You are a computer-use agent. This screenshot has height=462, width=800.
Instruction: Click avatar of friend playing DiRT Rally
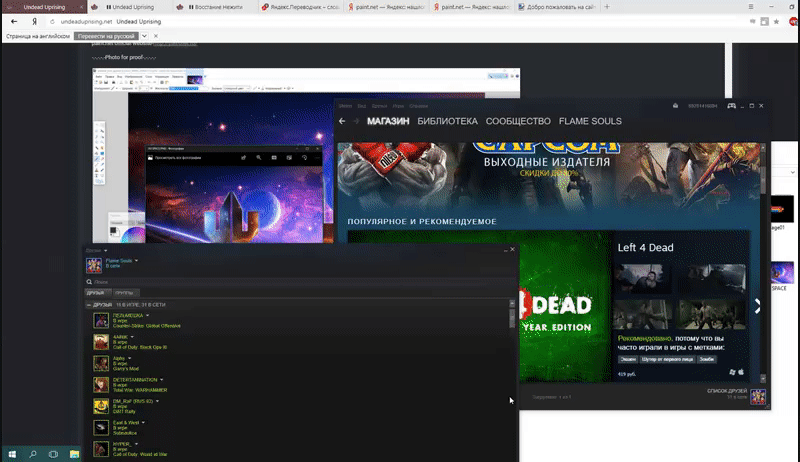(x=101, y=406)
